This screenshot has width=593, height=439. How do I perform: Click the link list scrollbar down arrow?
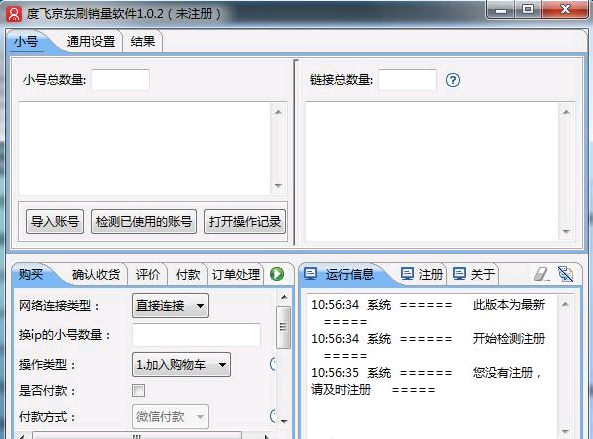(566, 231)
